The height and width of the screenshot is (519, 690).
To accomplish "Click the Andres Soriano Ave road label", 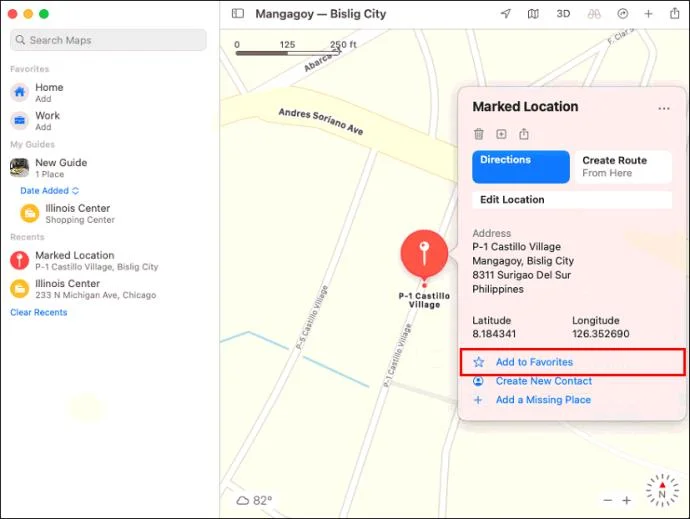I will point(321,121).
